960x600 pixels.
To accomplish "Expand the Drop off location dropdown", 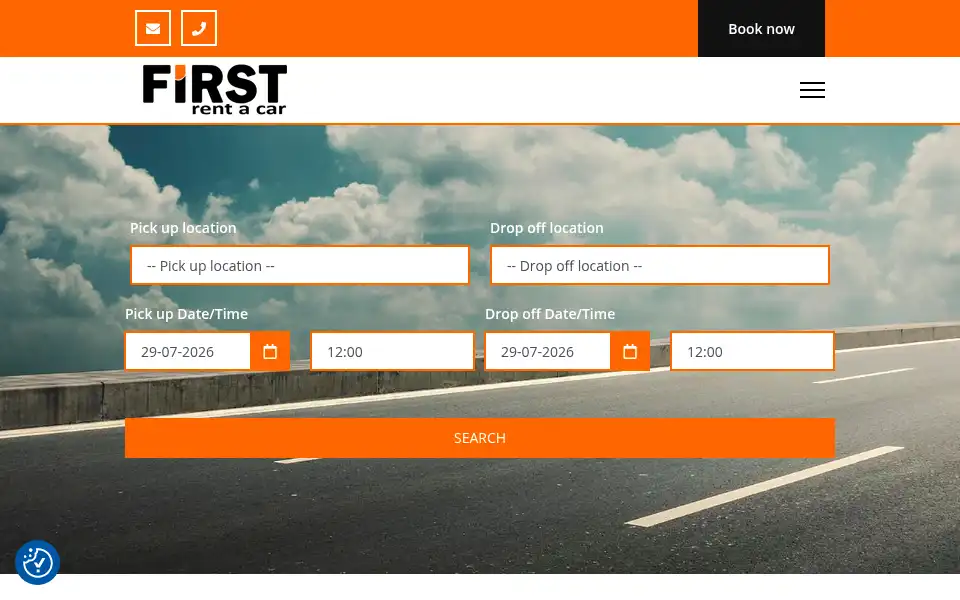I will (x=660, y=266).
